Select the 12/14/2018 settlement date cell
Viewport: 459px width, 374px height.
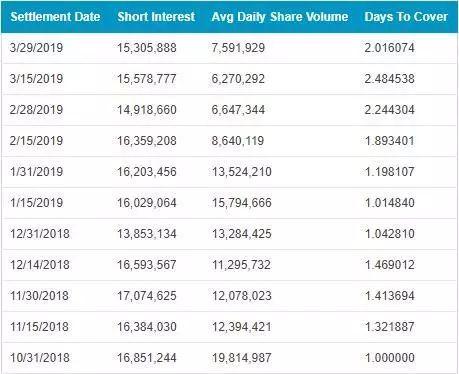pos(40,265)
